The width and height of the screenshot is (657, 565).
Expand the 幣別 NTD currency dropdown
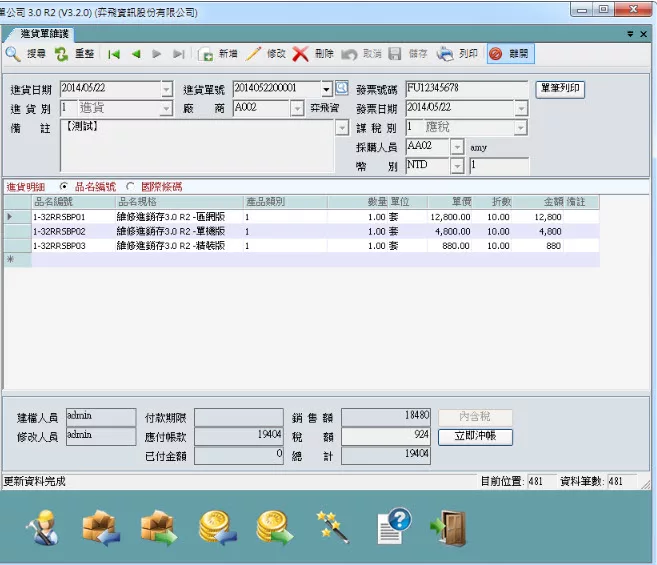pyautogui.click(x=458, y=166)
